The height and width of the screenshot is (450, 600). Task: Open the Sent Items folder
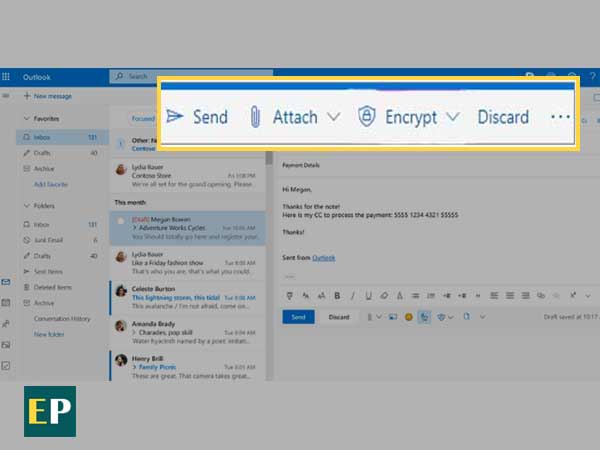62,272
